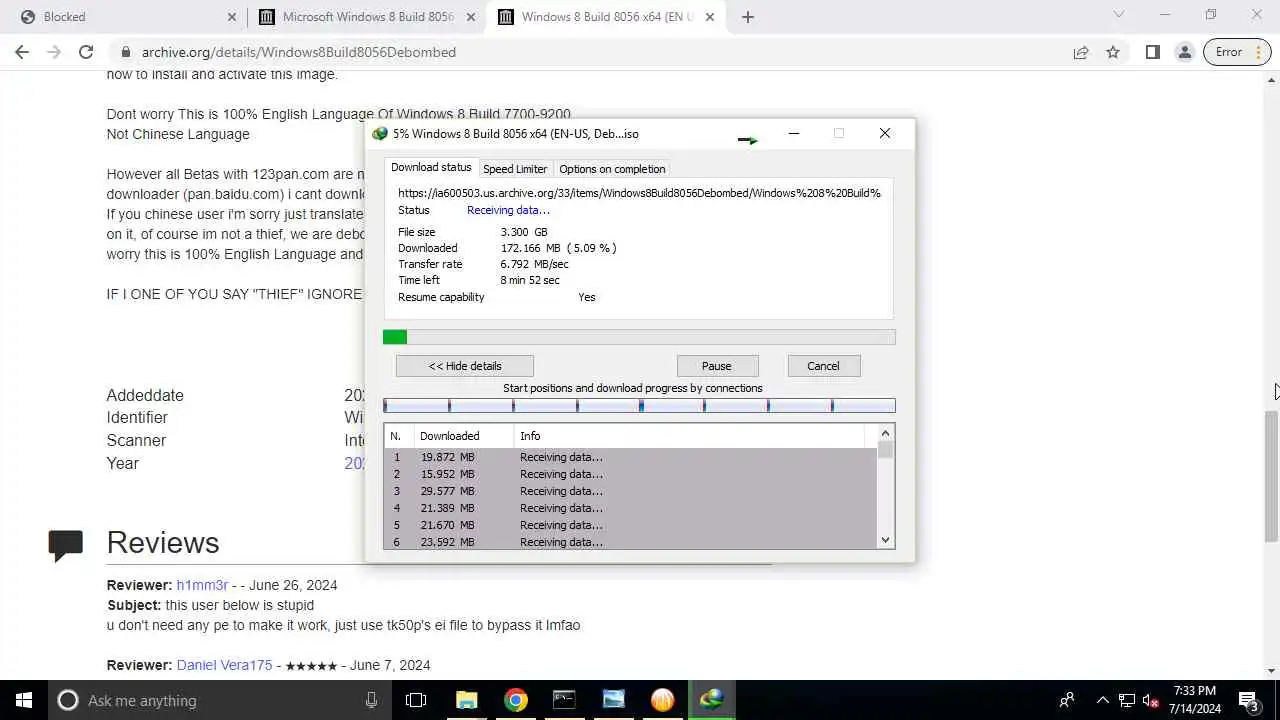Open File Explorer from the taskbar

(467, 700)
